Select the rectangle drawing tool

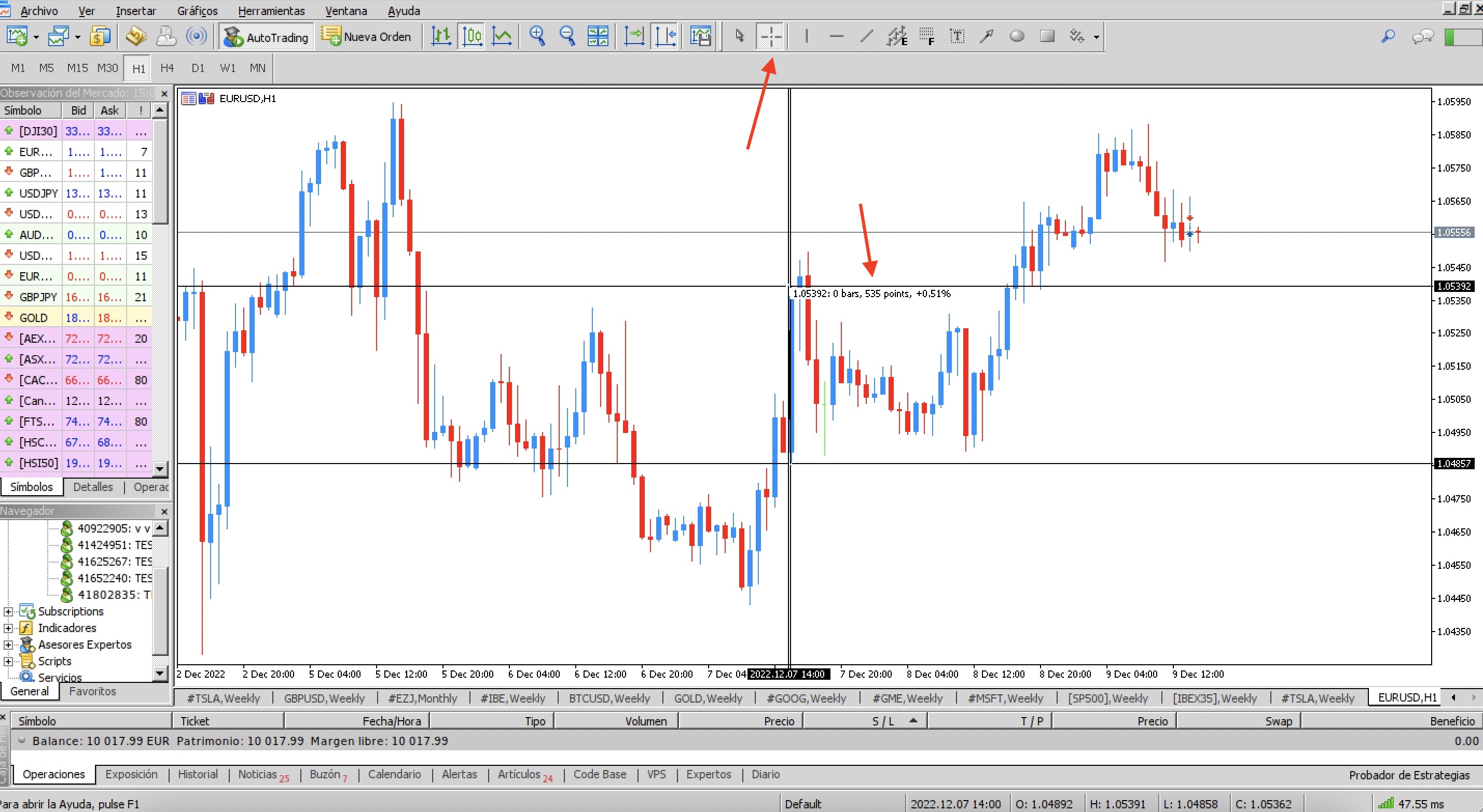pos(1048,37)
